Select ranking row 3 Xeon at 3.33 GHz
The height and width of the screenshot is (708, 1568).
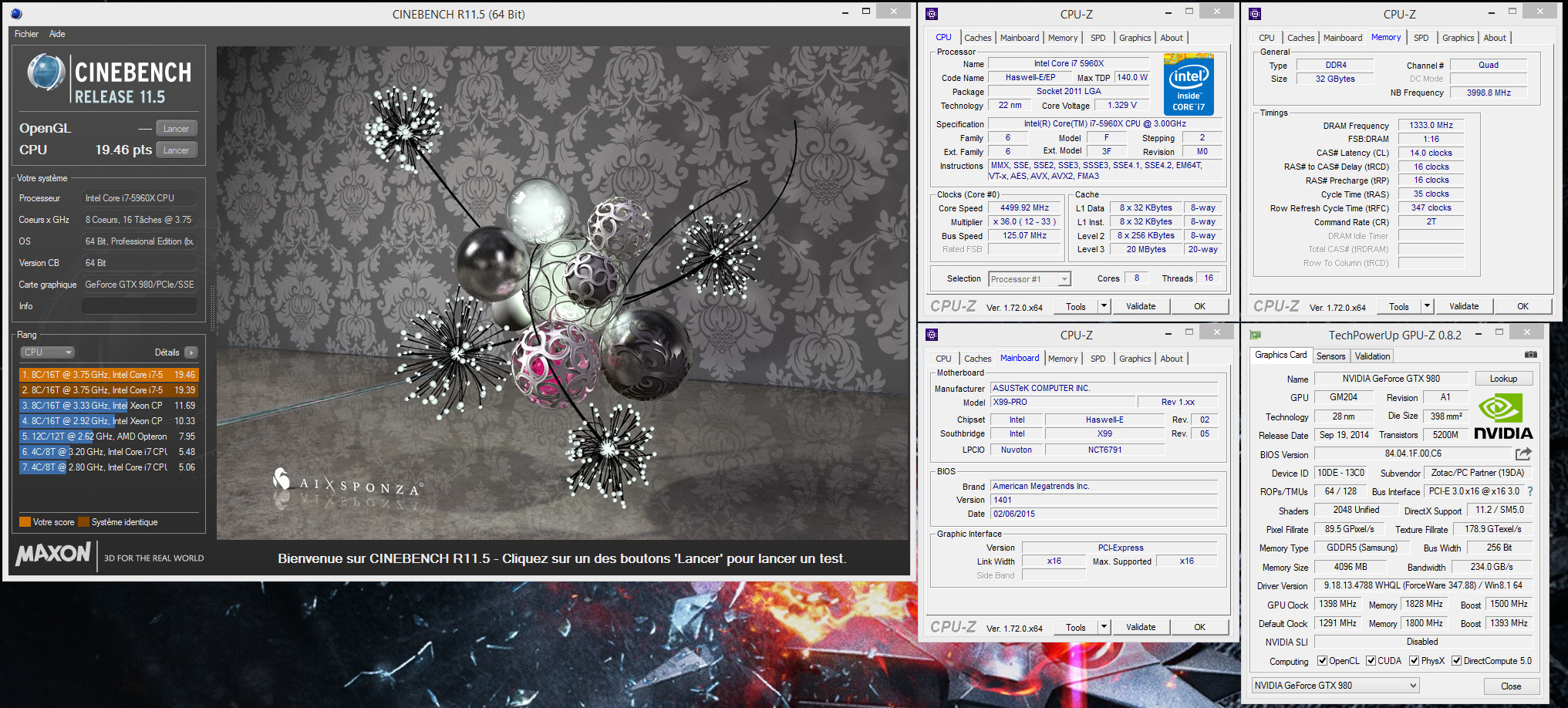point(109,406)
